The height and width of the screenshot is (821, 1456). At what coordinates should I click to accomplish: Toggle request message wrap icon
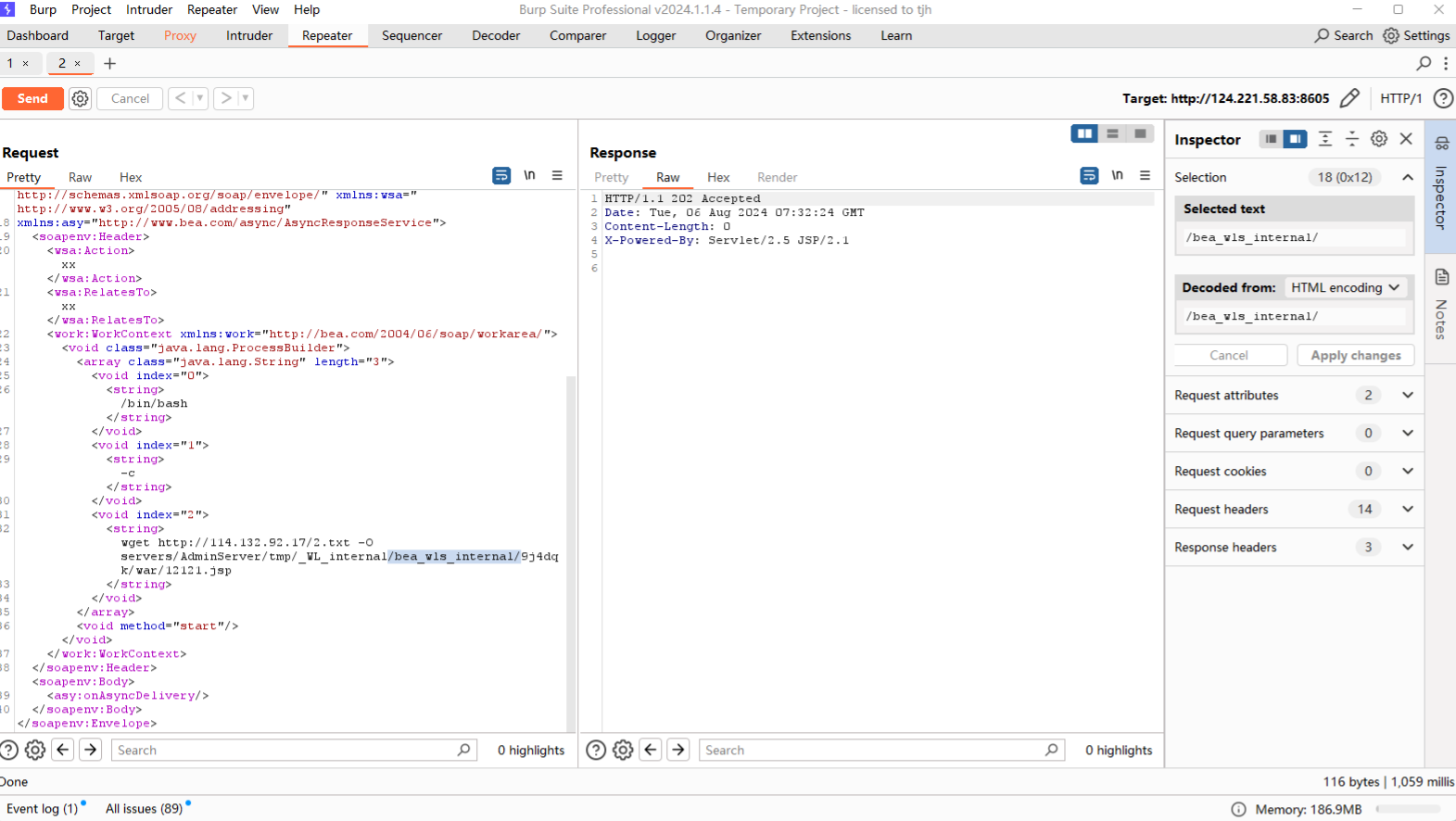point(501,175)
